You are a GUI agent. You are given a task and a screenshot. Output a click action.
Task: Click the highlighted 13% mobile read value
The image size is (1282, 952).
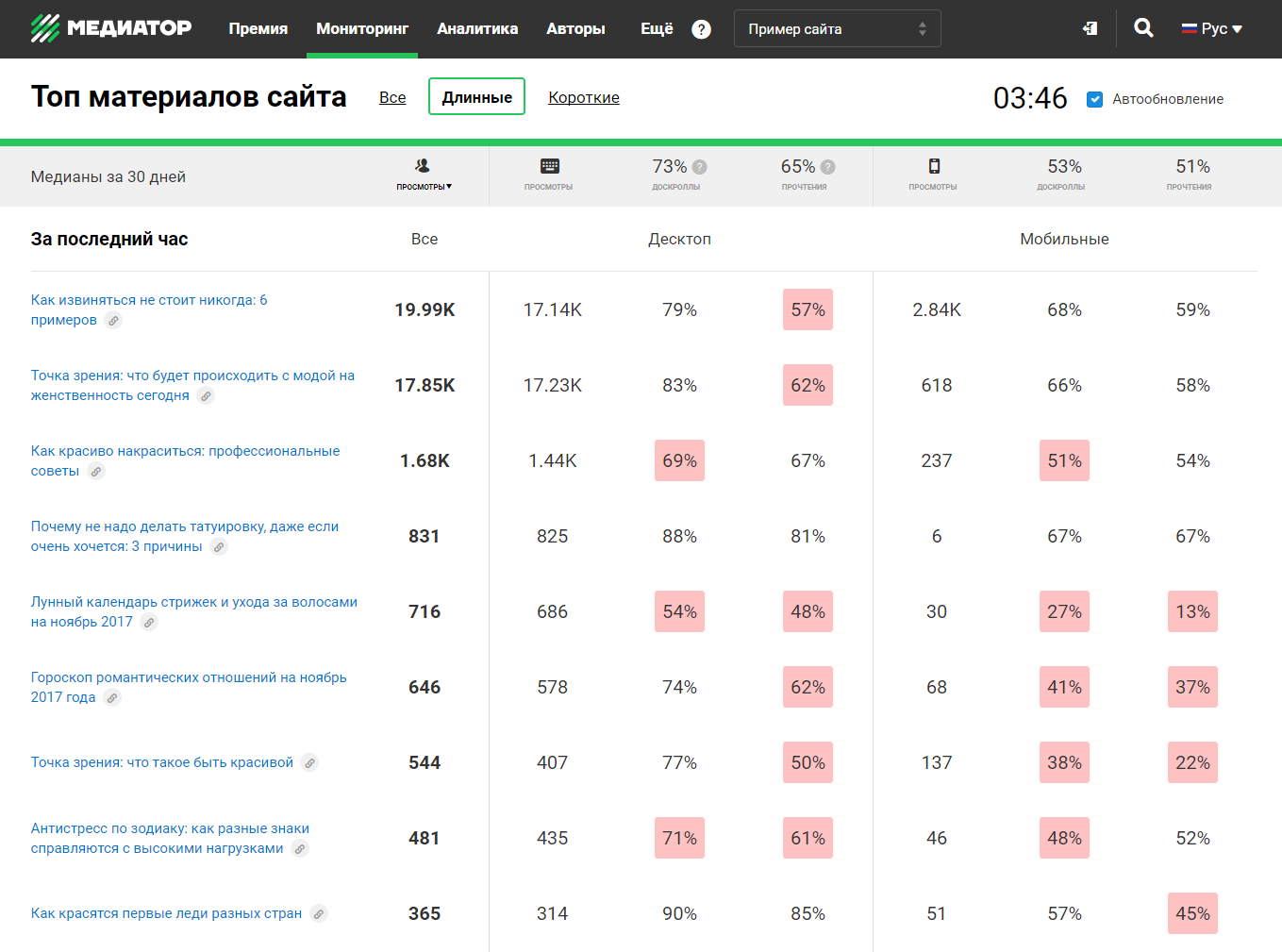pyautogui.click(x=1192, y=611)
